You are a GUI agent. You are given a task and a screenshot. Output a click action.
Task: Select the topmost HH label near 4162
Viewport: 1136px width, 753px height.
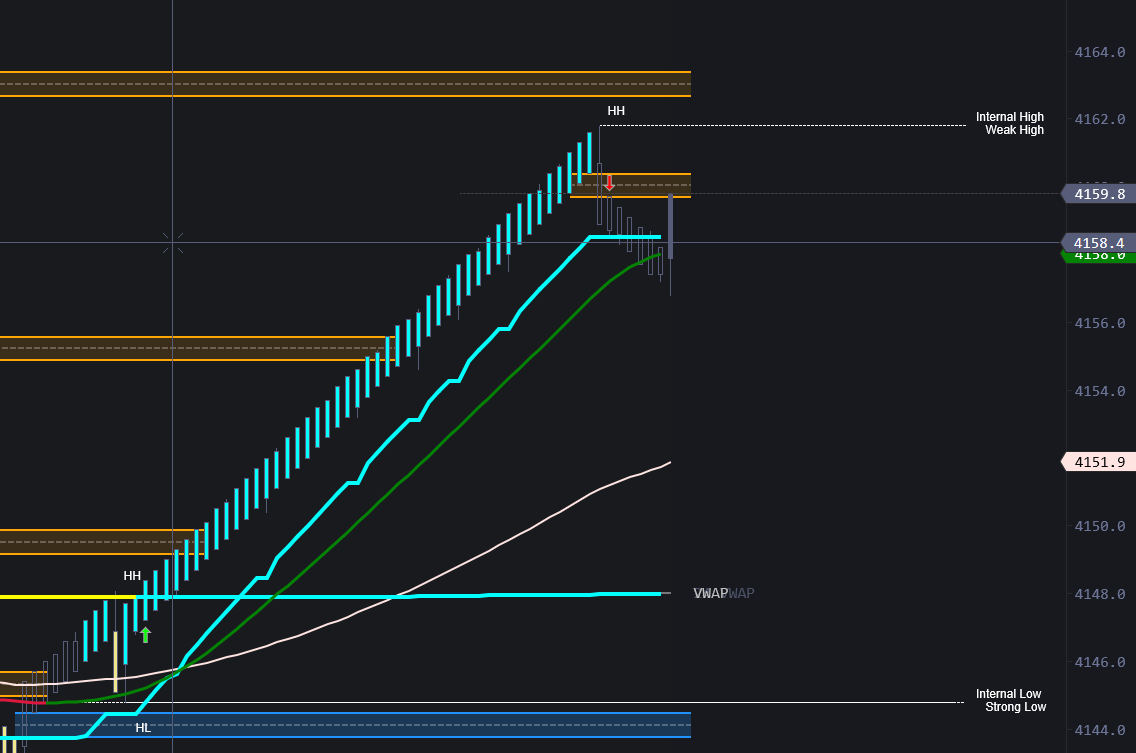click(616, 111)
